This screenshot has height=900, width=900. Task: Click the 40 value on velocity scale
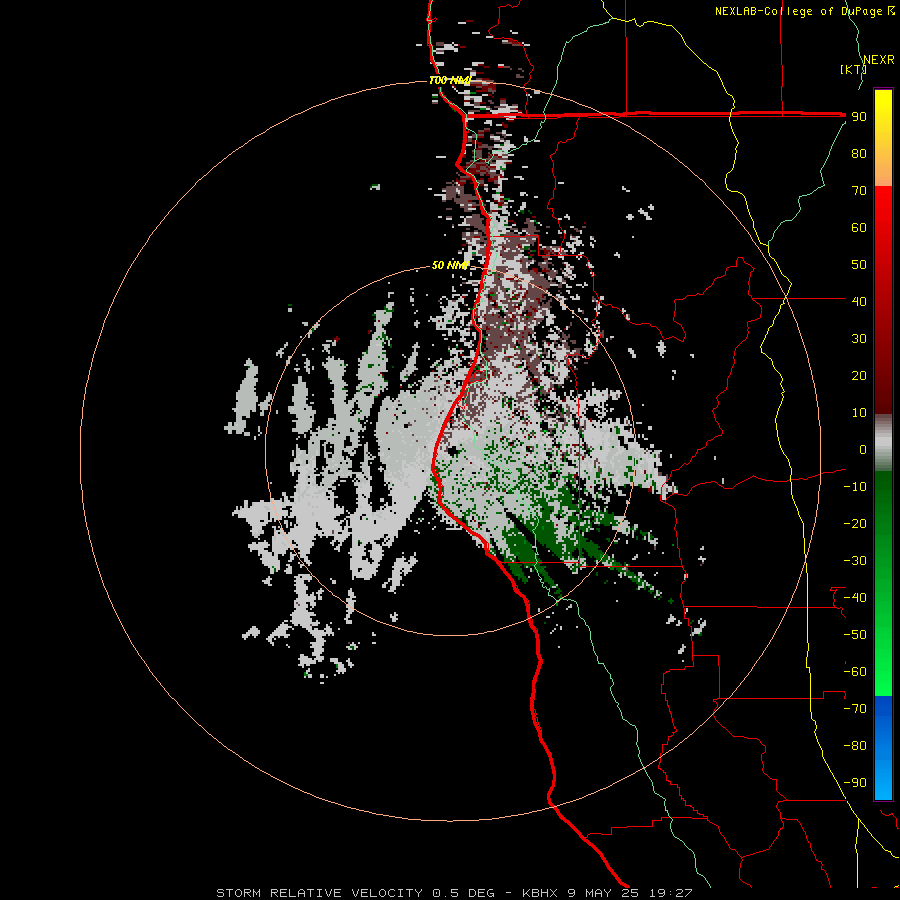pos(859,302)
